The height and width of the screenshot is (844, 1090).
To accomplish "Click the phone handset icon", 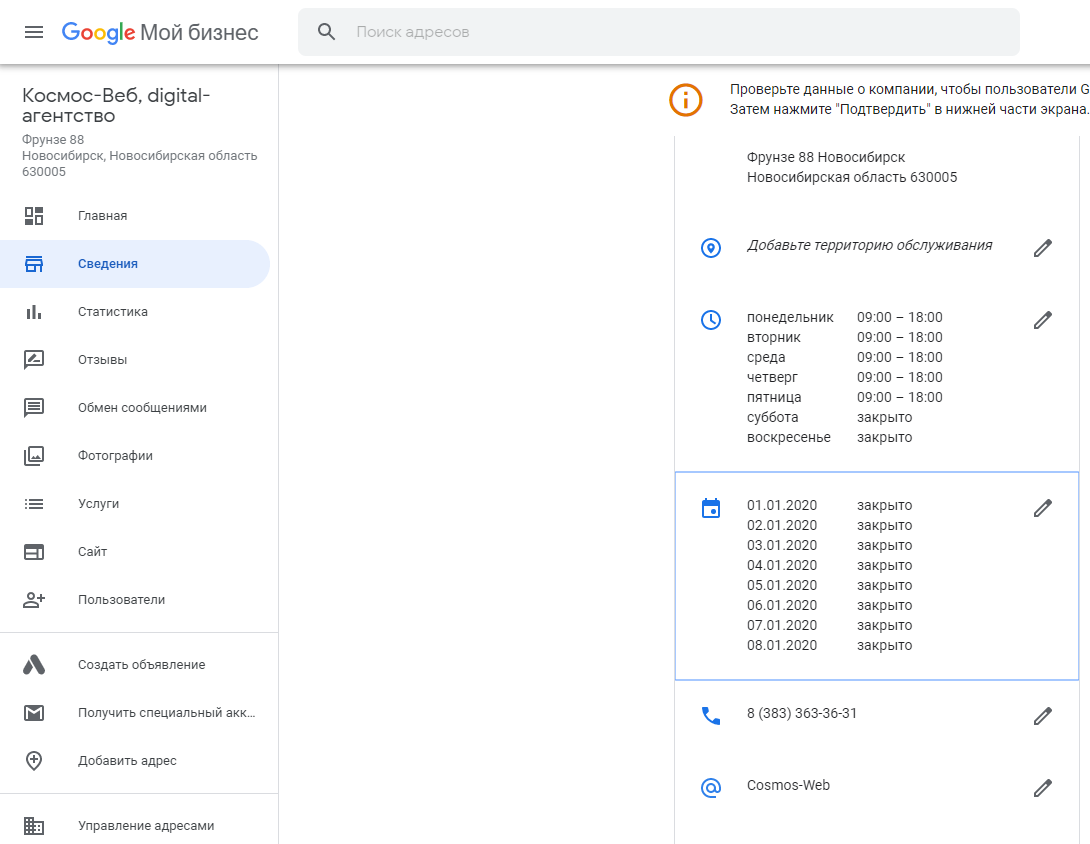I will 710,715.
